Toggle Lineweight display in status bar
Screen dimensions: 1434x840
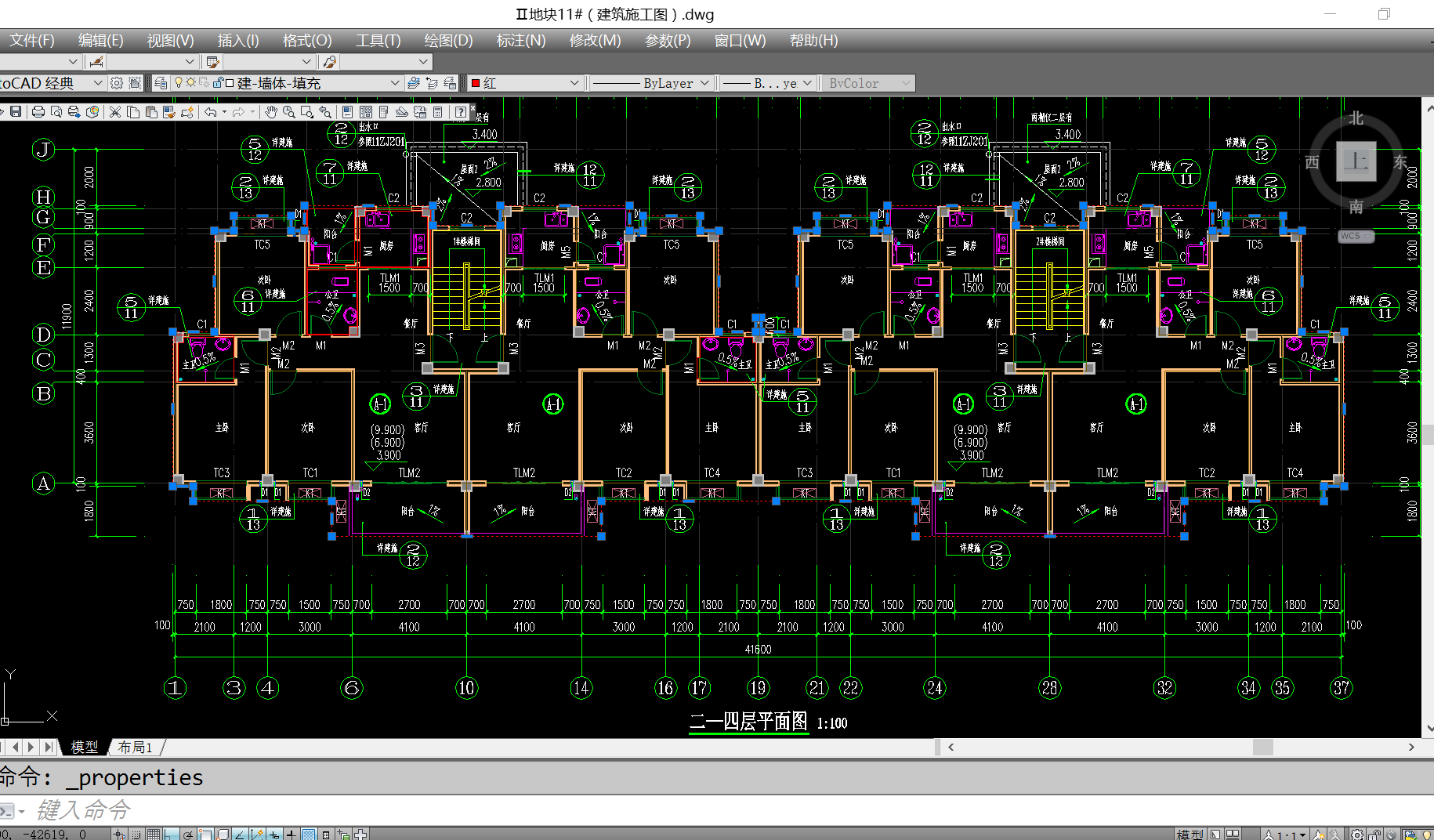click(x=291, y=835)
